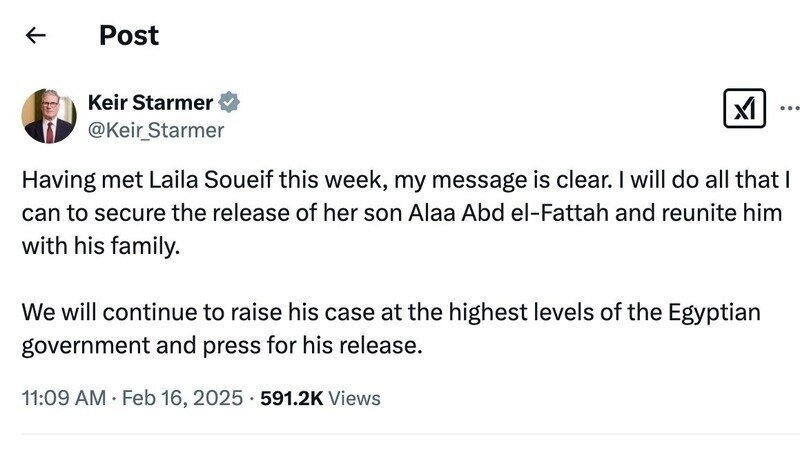Screen dimensions: 800x450
Task: Click the 591.2K view count number
Action: (x=290, y=398)
